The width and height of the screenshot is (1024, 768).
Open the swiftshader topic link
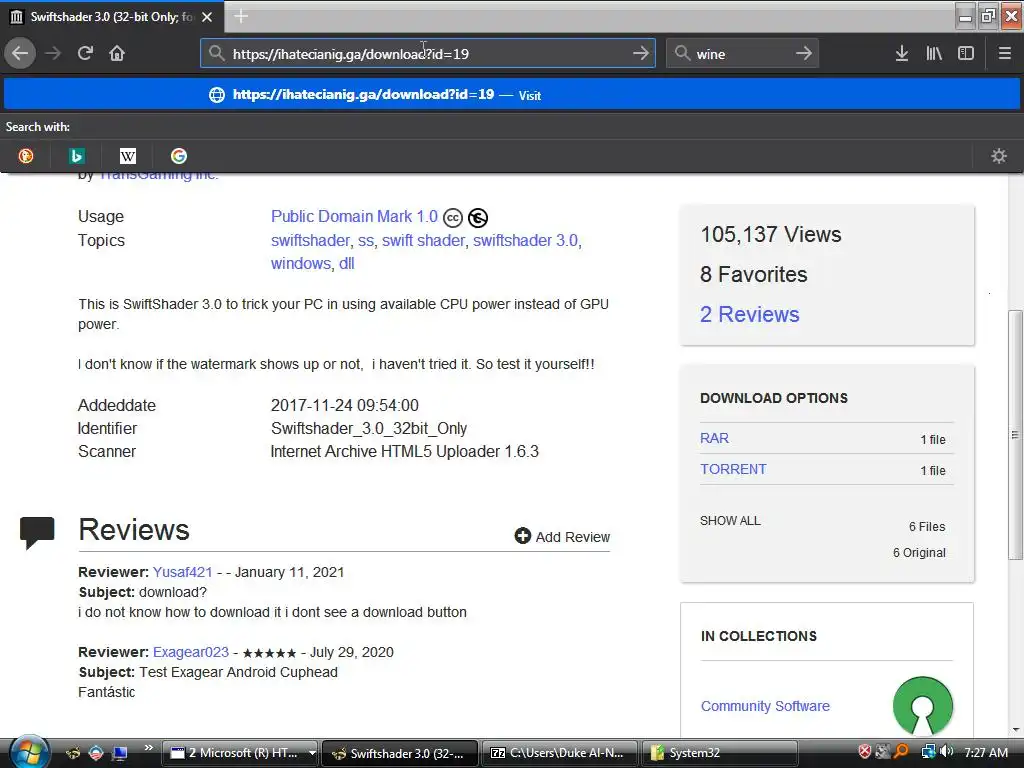[310, 240]
